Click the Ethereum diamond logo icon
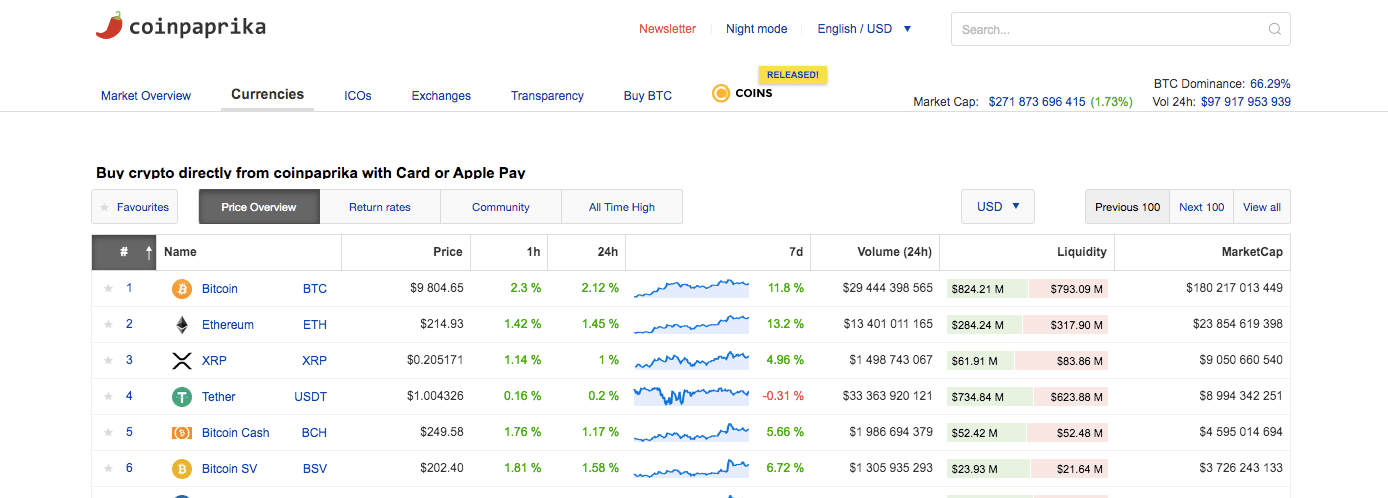This screenshot has width=1388, height=498. pyautogui.click(x=182, y=325)
